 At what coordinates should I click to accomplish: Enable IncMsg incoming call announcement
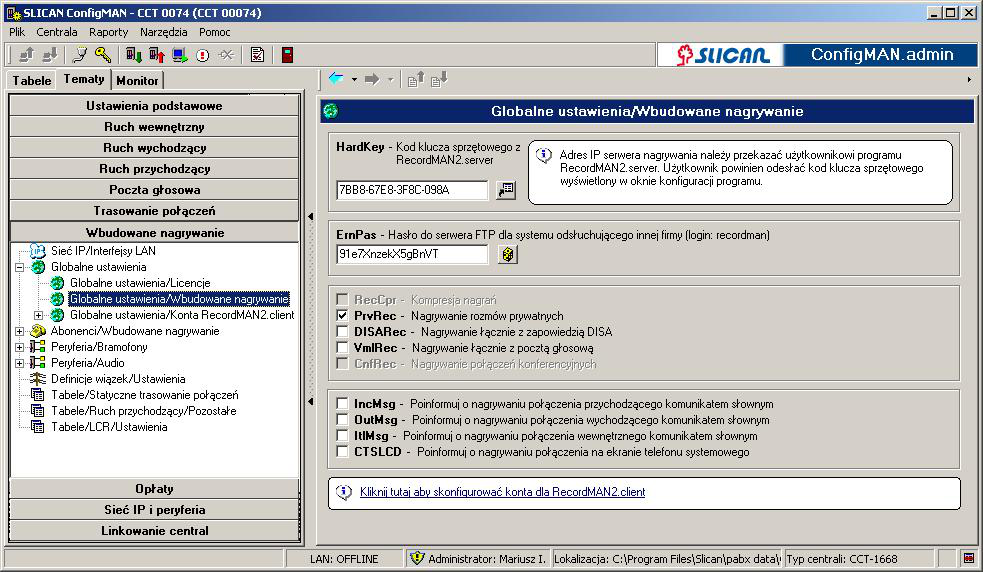point(342,404)
